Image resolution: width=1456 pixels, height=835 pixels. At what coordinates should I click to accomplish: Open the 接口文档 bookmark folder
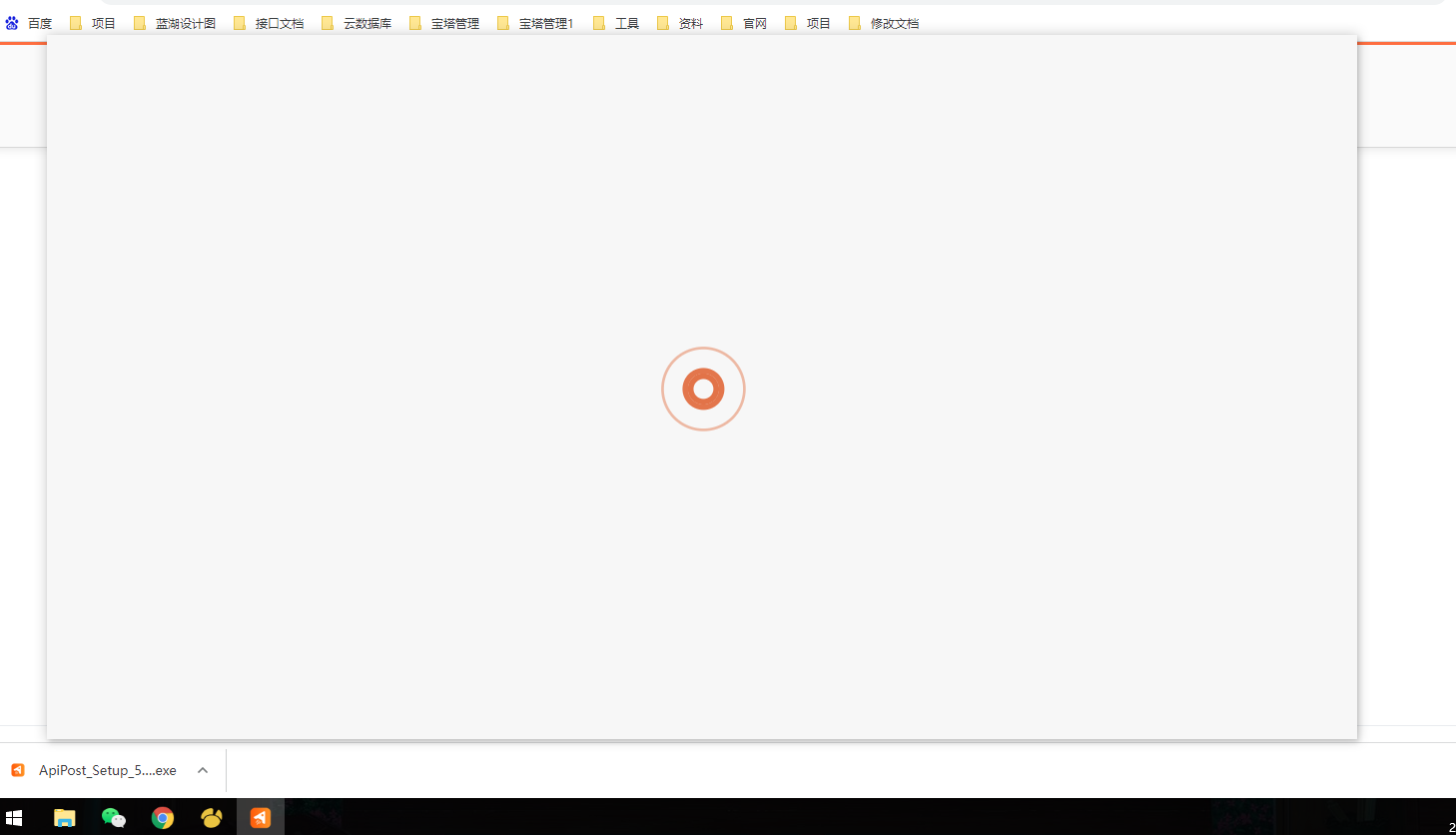[269, 23]
